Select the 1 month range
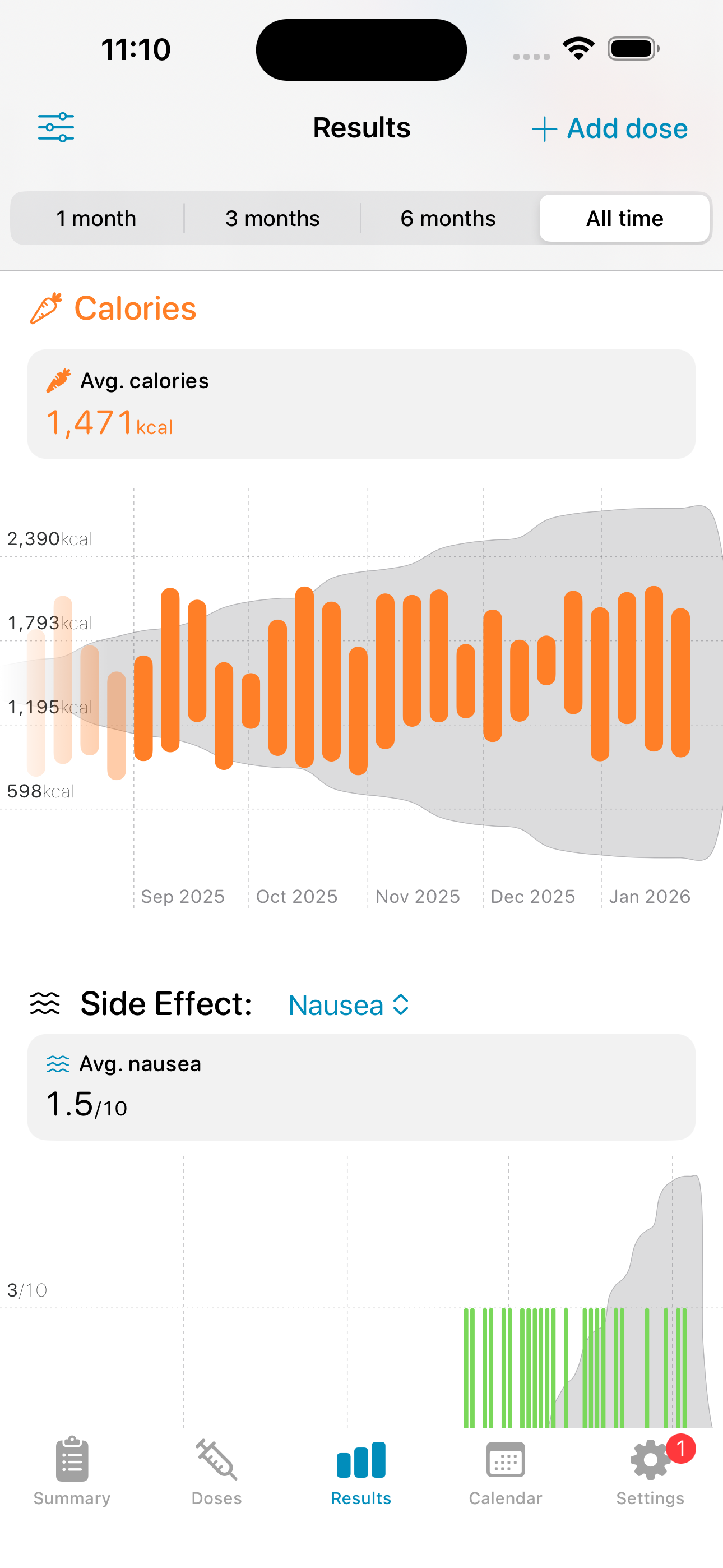This screenshot has width=723, height=1568. [x=96, y=219]
